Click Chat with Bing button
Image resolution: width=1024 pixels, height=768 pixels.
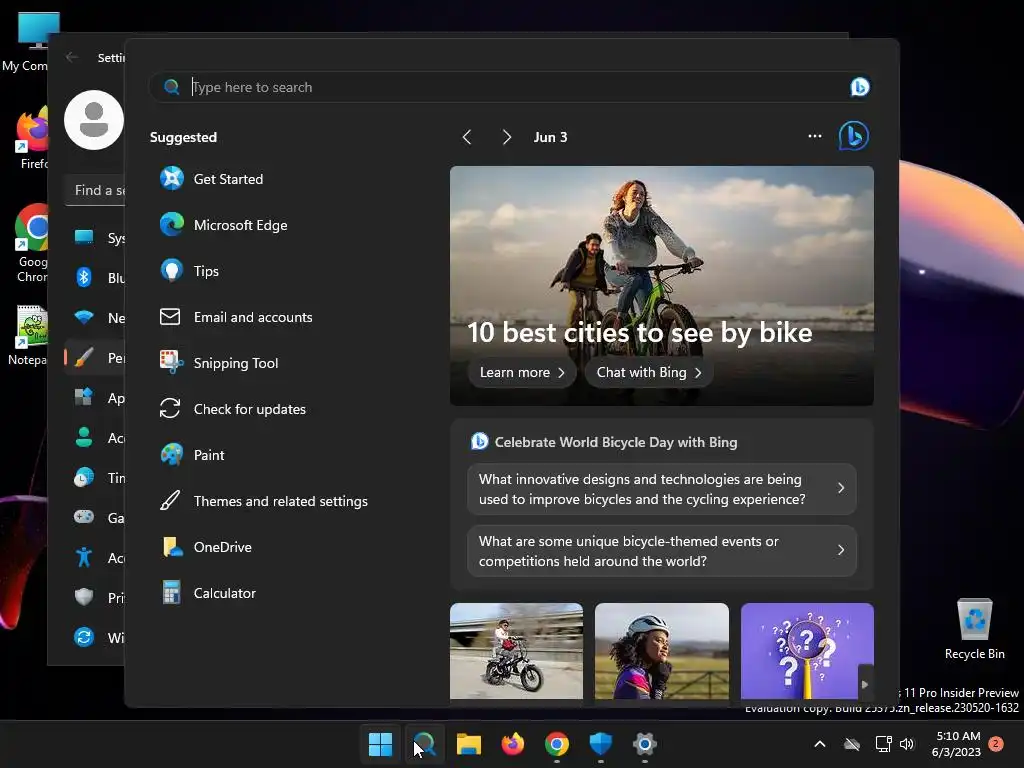coord(648,372)
